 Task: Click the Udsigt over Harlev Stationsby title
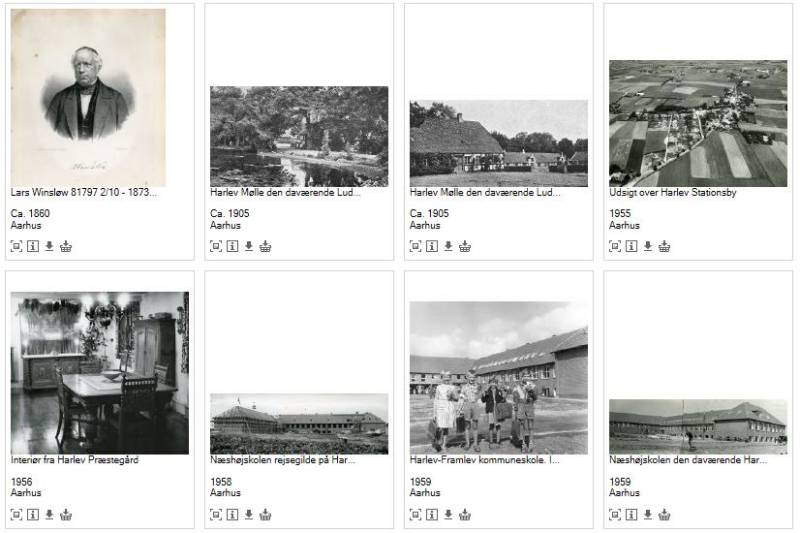click(672, 192)
